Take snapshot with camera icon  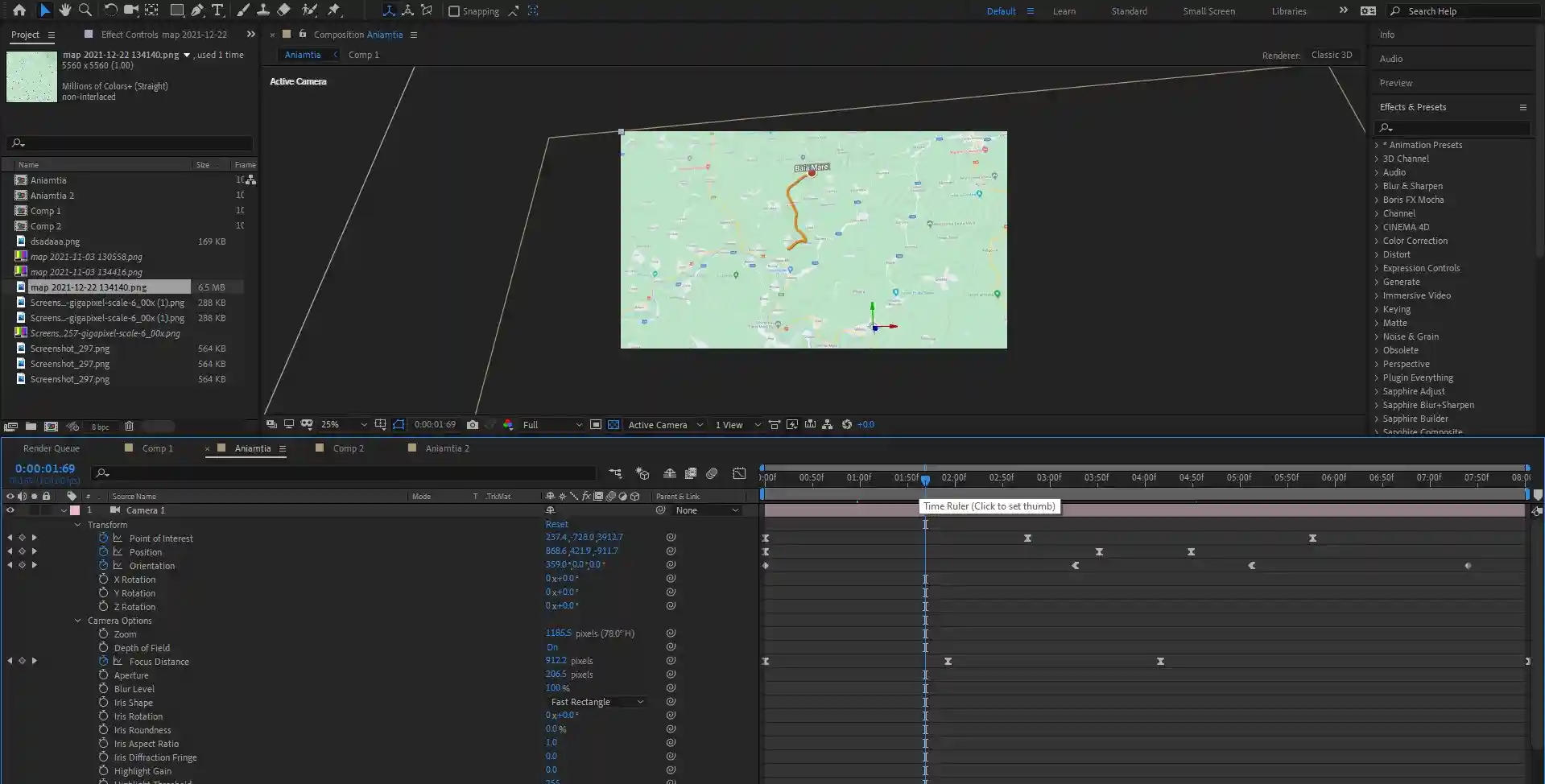pos(473,425)
